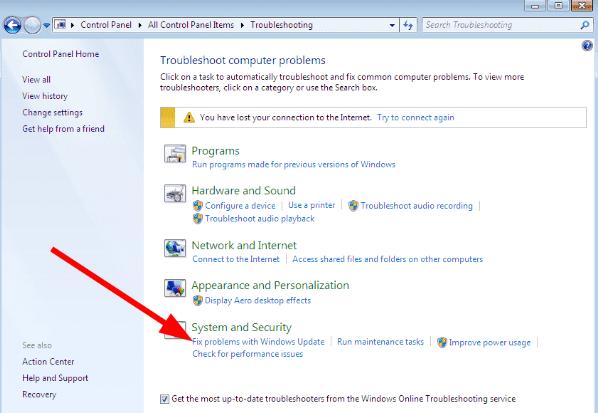Click Configure a device
The width and height of the screenshot is (598, 413).
click(240, 206)
